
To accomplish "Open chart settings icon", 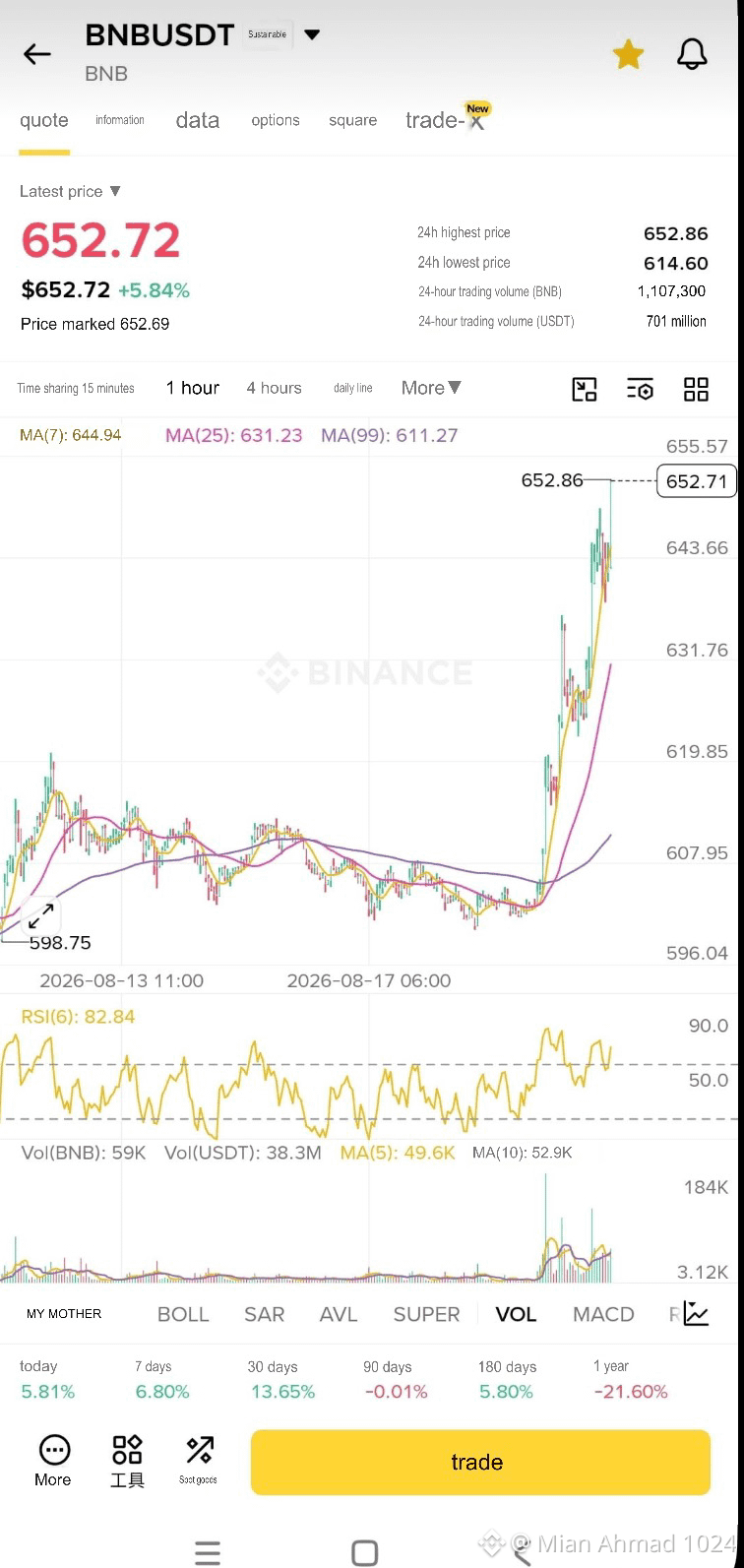I will click(x=640, y=389).
